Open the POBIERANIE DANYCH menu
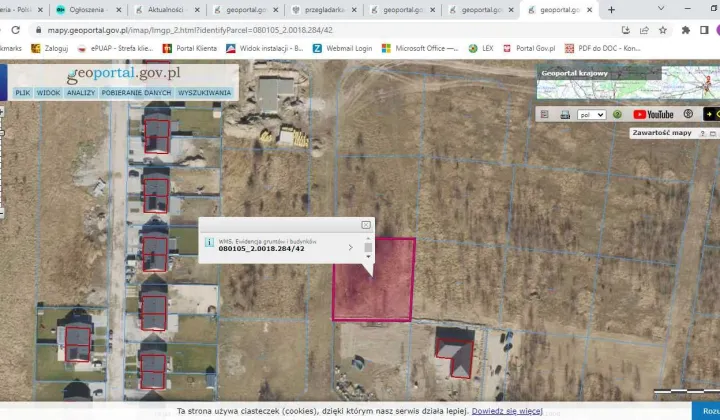This screenshot has height=420, width=720. pyautogui.click(x=136, y=93)
